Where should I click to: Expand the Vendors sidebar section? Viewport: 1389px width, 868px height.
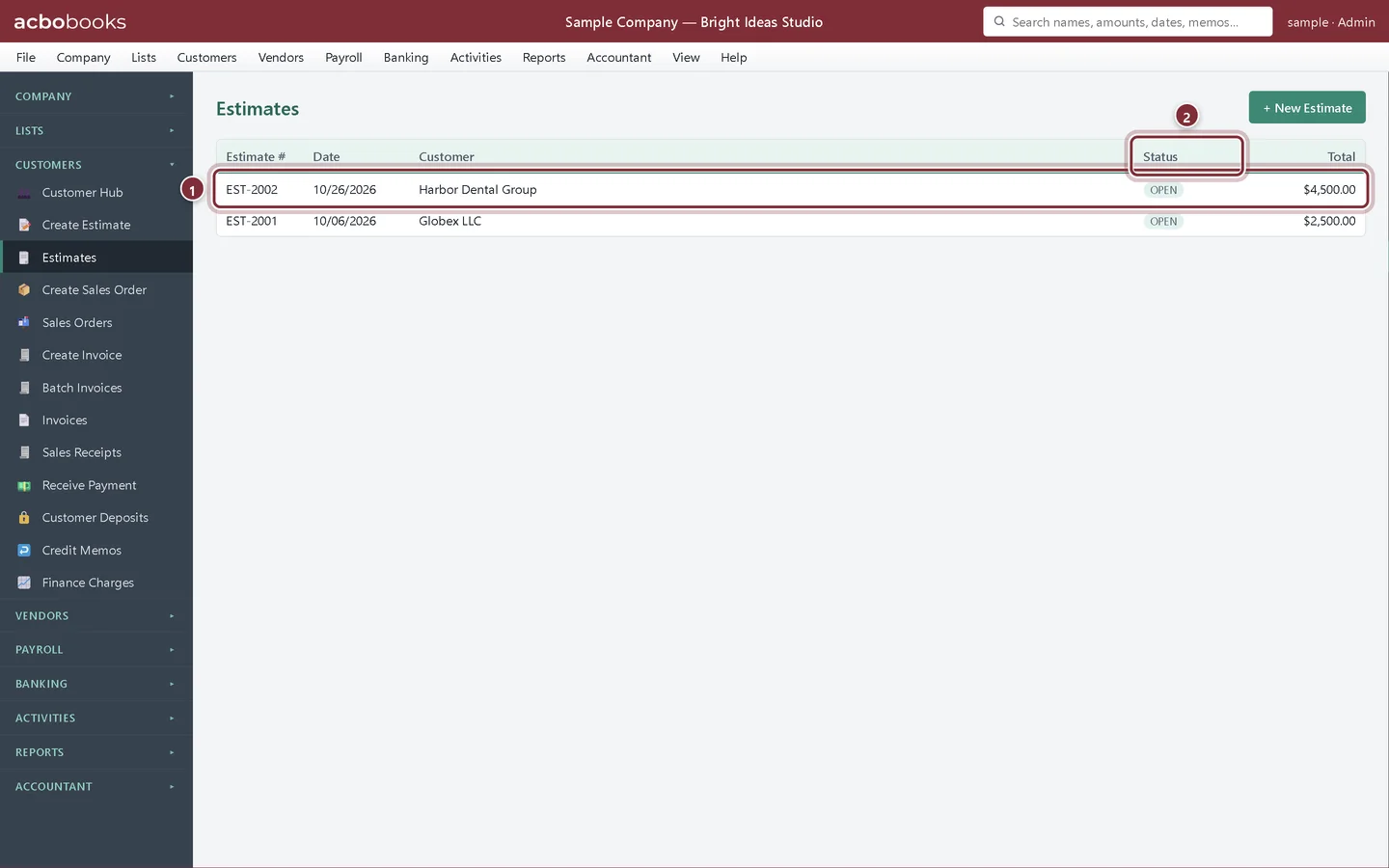[x=96, y=615]
